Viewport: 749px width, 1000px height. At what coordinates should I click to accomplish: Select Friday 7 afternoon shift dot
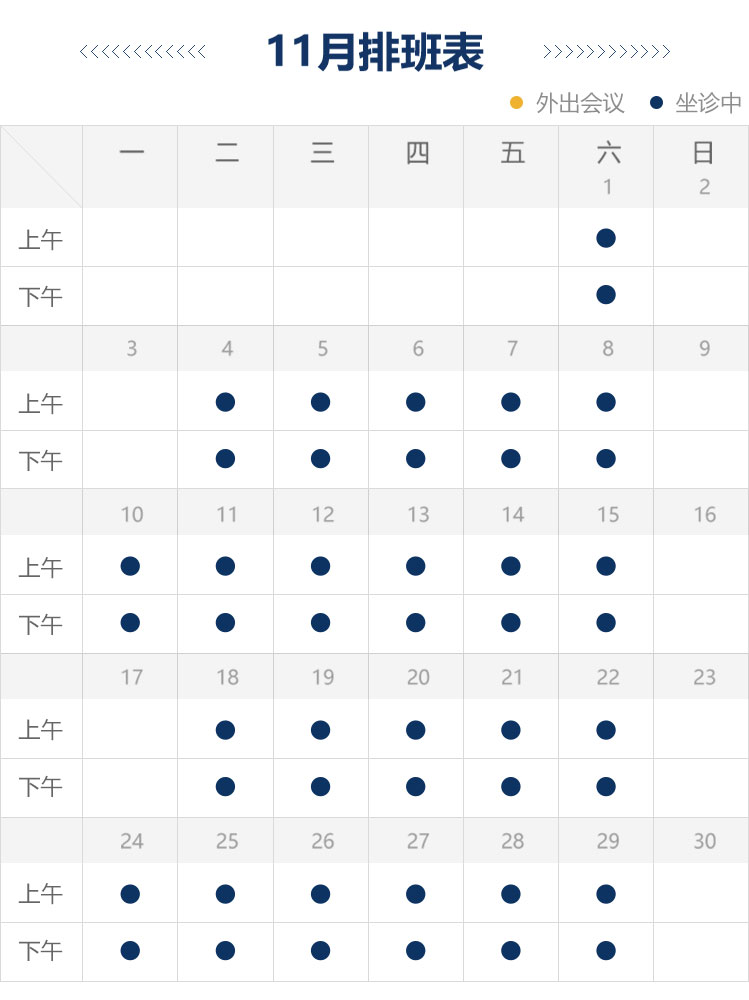pyautogui.click(x=511, y=459)
